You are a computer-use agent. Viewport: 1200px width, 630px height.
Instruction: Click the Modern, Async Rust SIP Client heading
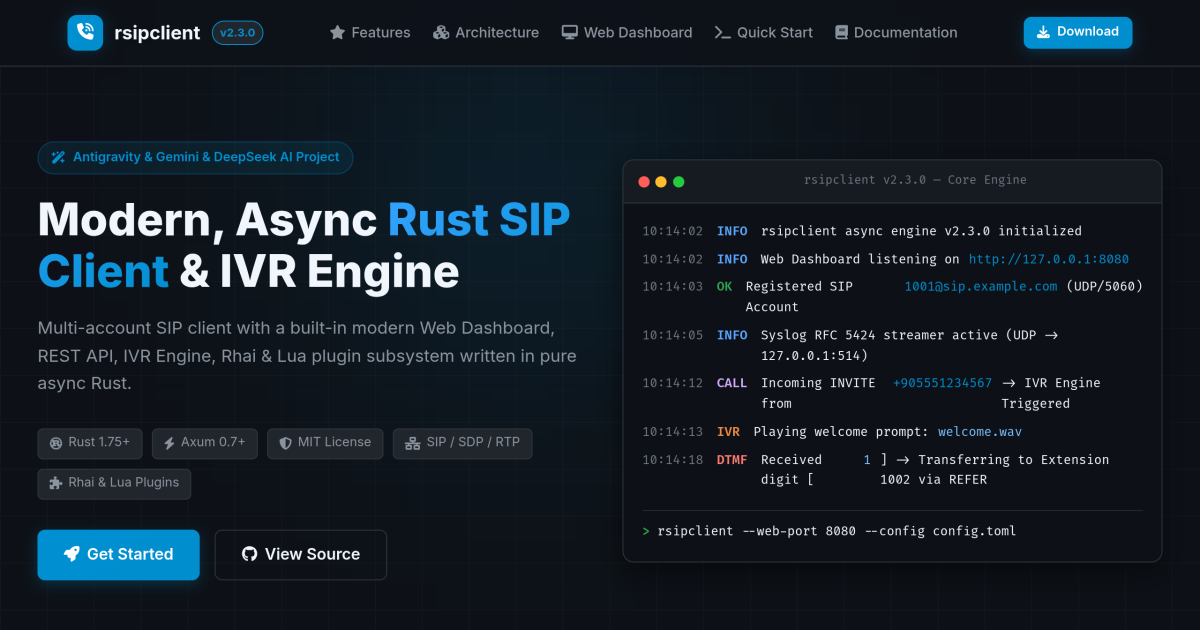click(x=304, y=245)
